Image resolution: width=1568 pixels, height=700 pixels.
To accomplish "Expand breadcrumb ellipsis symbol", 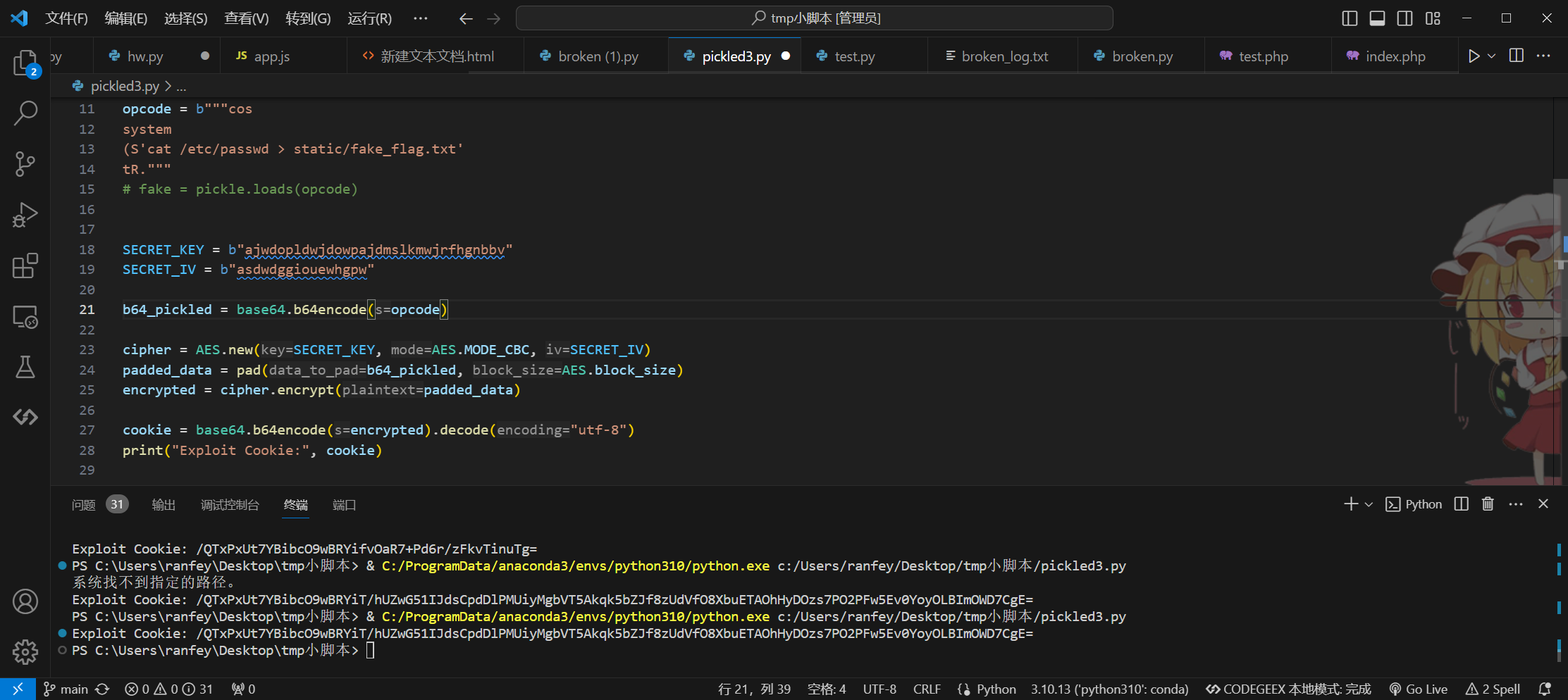I will [x=181, y=87].
